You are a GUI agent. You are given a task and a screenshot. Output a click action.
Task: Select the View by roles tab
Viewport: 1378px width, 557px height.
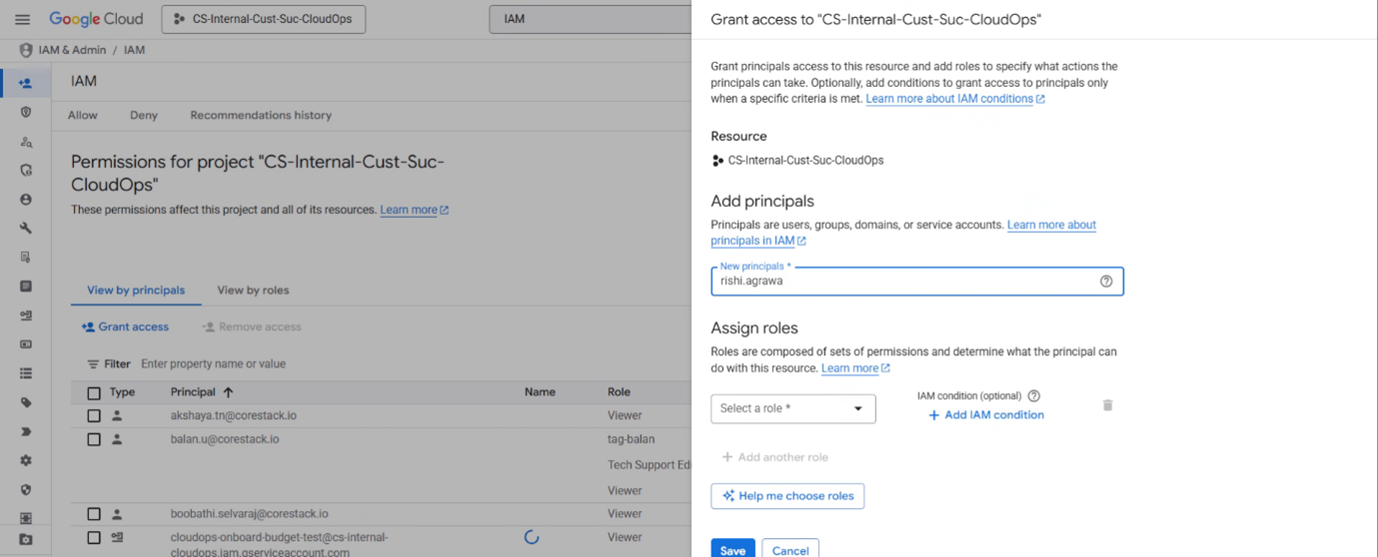tap(253, 290)
